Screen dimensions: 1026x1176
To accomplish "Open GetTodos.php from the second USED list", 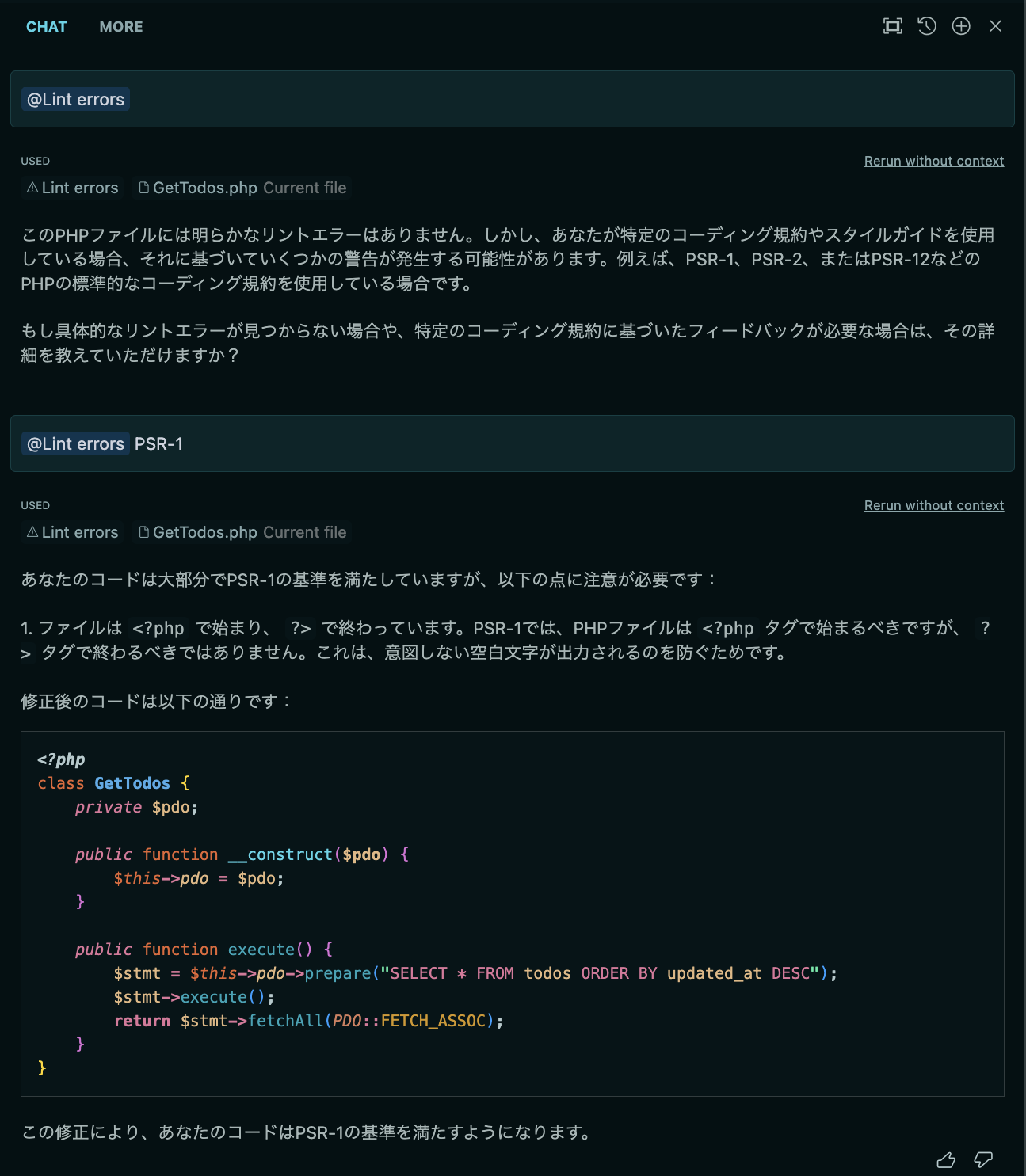I will pos(204,532).
